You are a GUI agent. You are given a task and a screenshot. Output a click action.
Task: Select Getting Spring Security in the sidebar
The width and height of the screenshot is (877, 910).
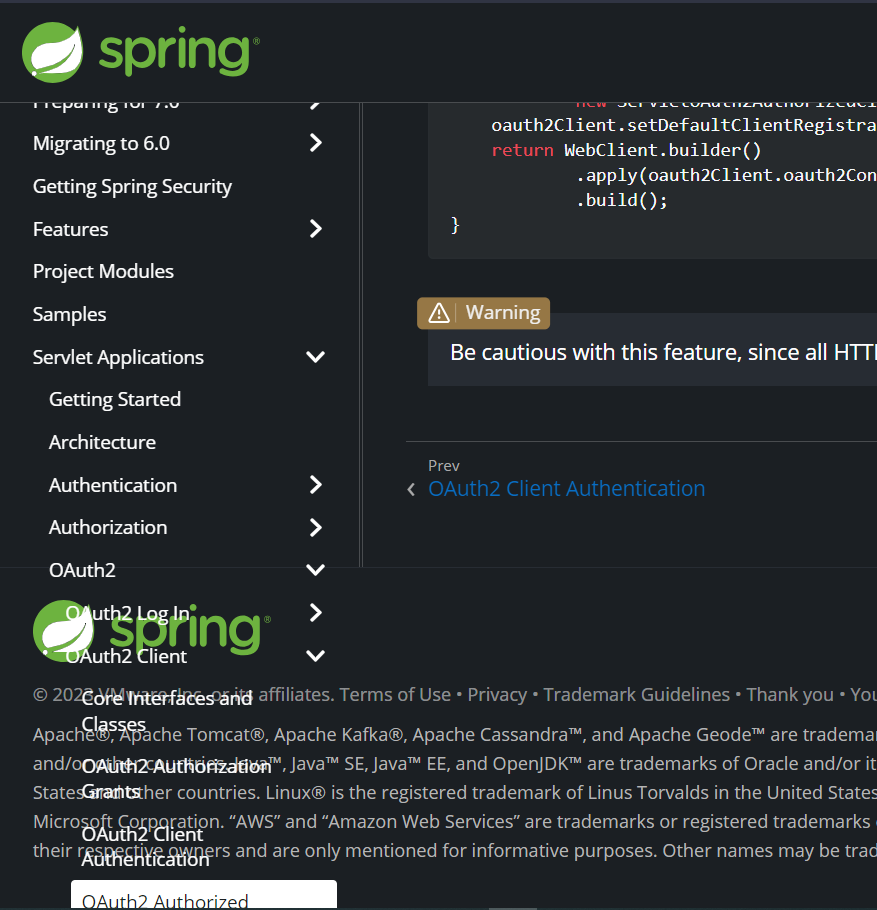(x=131, y=186)
